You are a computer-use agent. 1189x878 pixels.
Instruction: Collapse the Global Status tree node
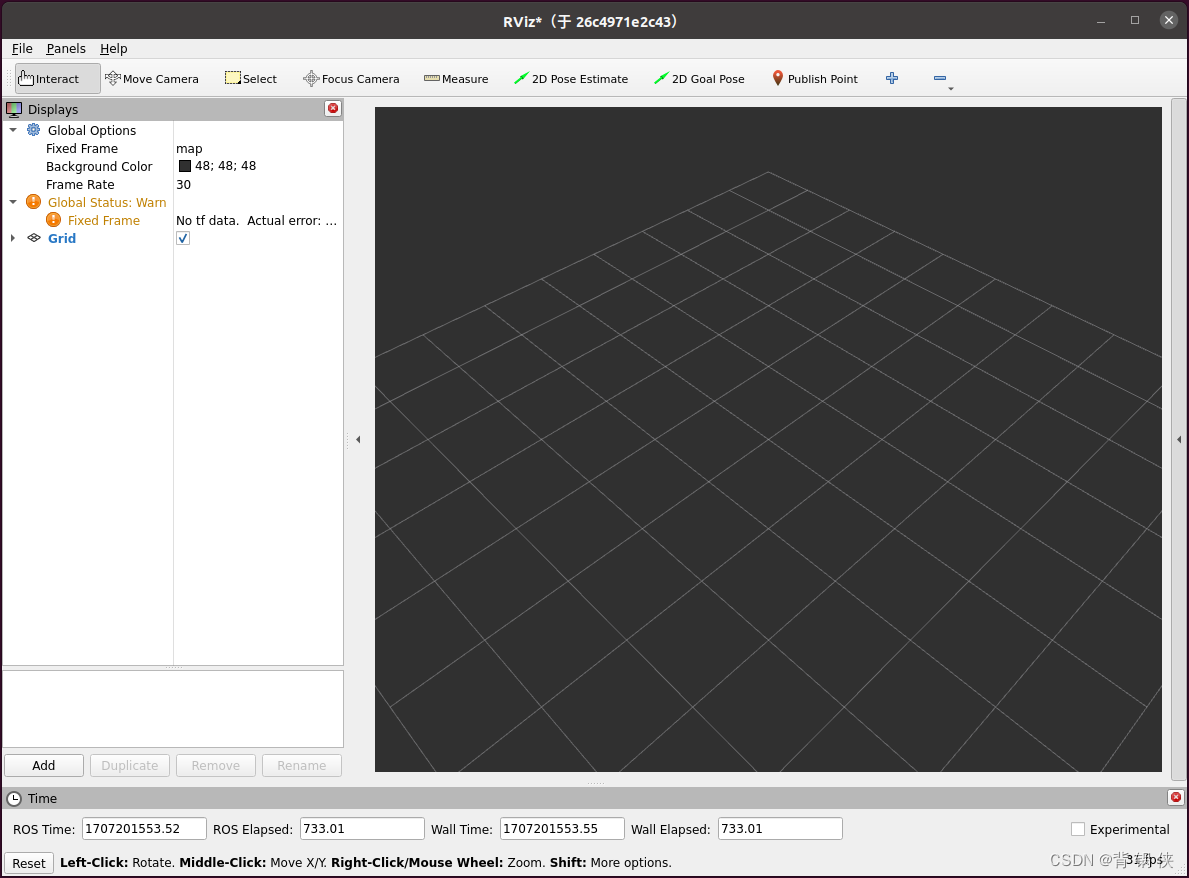13,202
